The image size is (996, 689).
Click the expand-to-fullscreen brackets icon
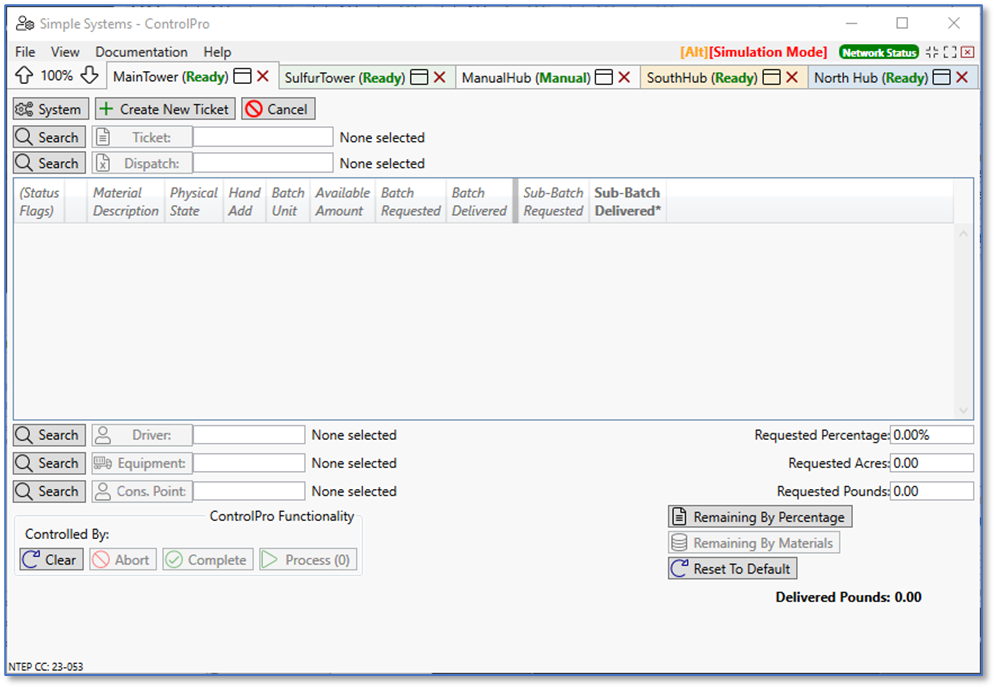pos(950,52)
